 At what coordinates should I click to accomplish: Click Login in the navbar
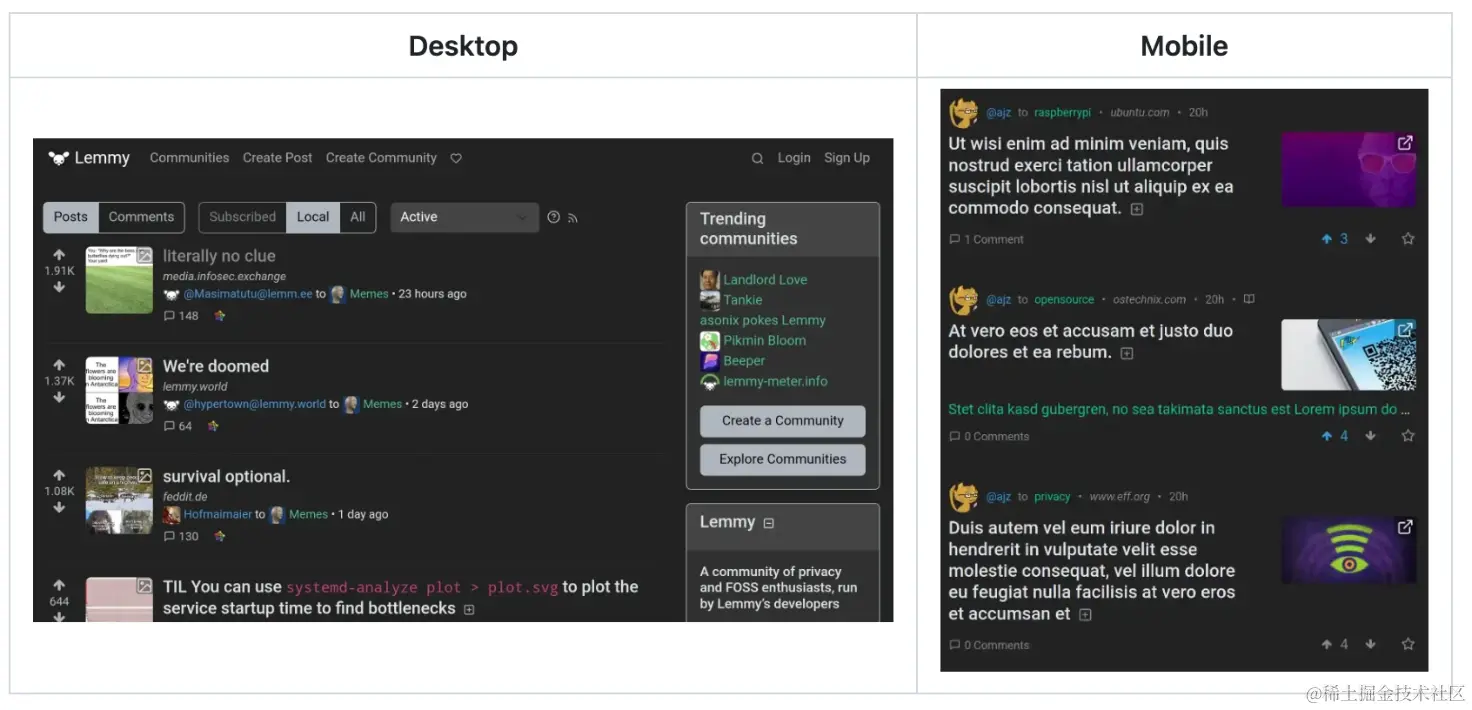click(x=794, y=158)
